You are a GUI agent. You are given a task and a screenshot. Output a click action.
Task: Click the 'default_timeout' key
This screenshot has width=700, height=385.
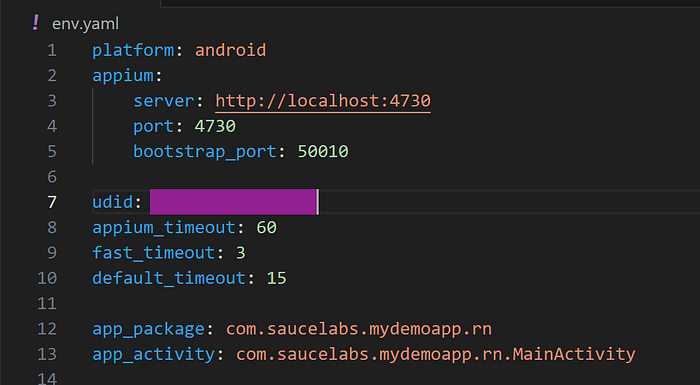click(x=169, y=278)
